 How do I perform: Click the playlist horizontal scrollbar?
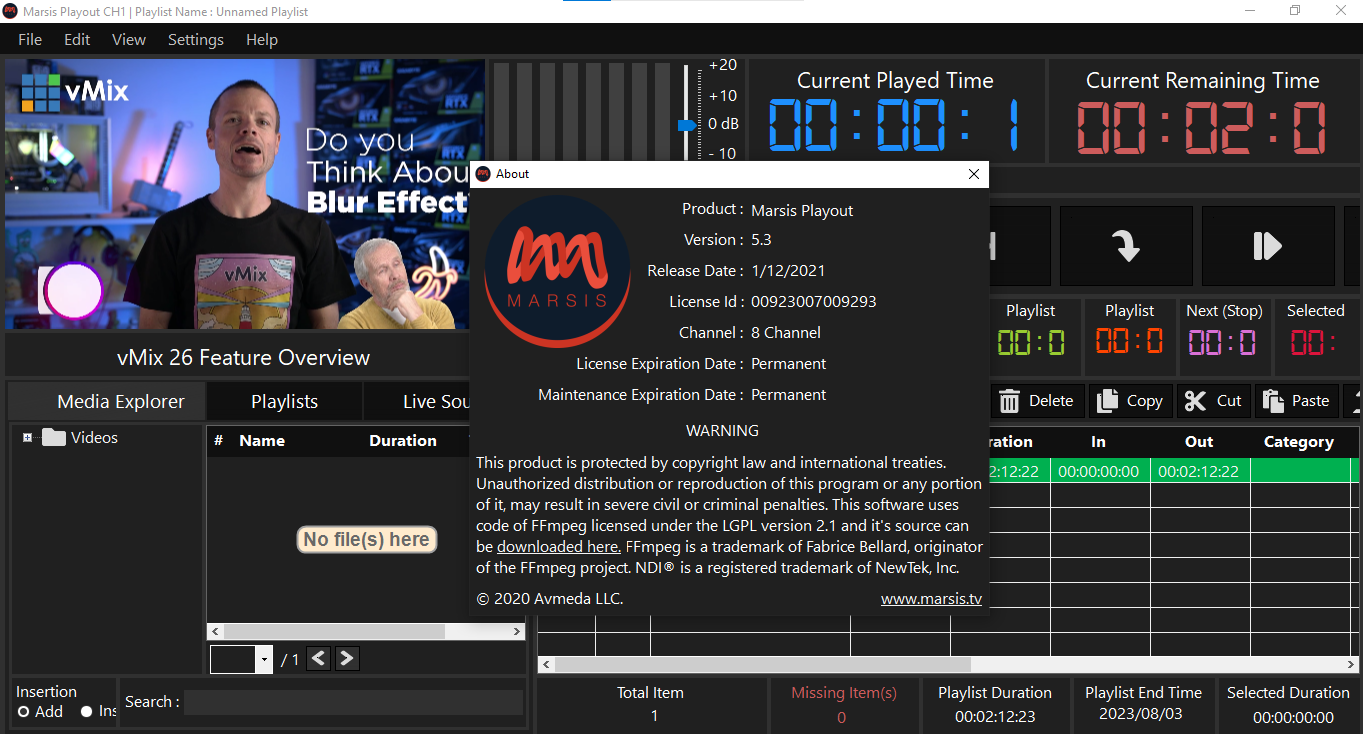pyautogui.click(x=947, y=664)
